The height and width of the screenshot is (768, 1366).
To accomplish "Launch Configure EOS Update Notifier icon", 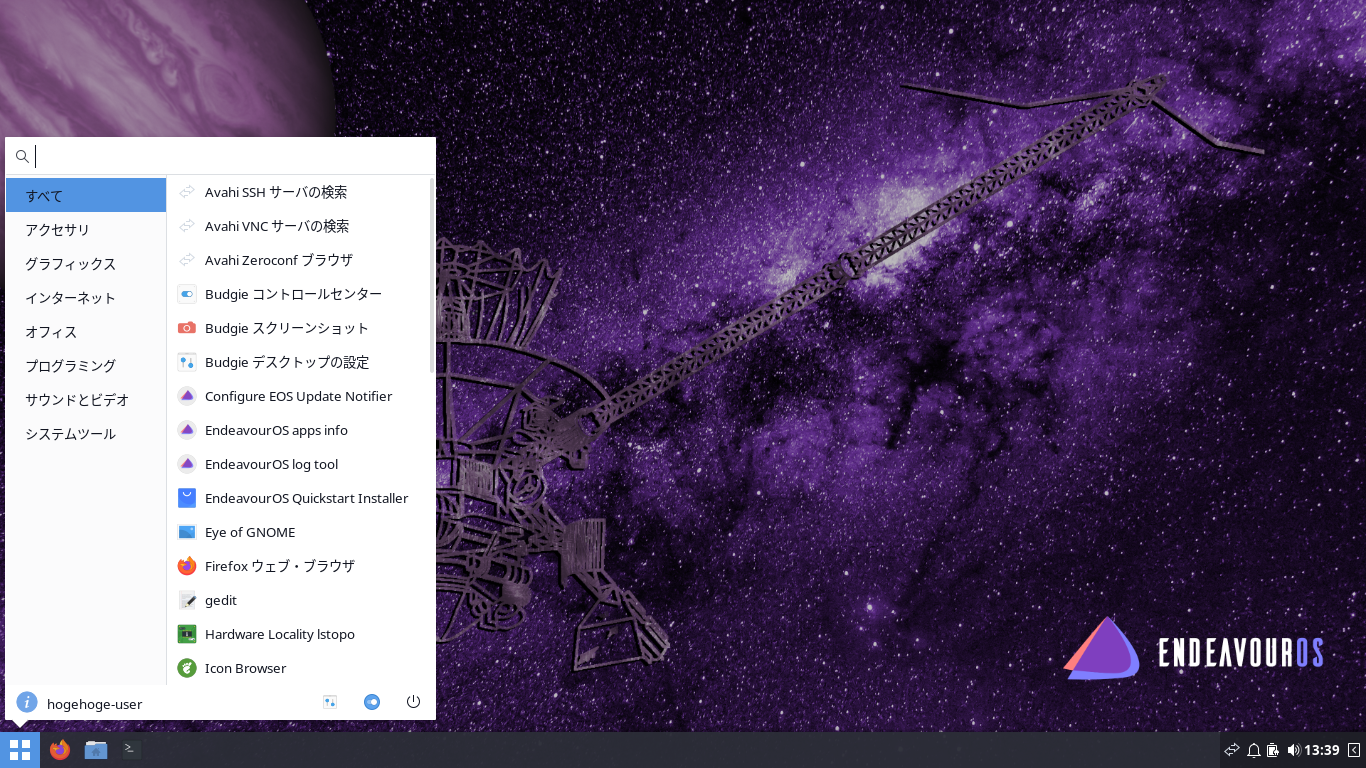I will tap(187, 396).
